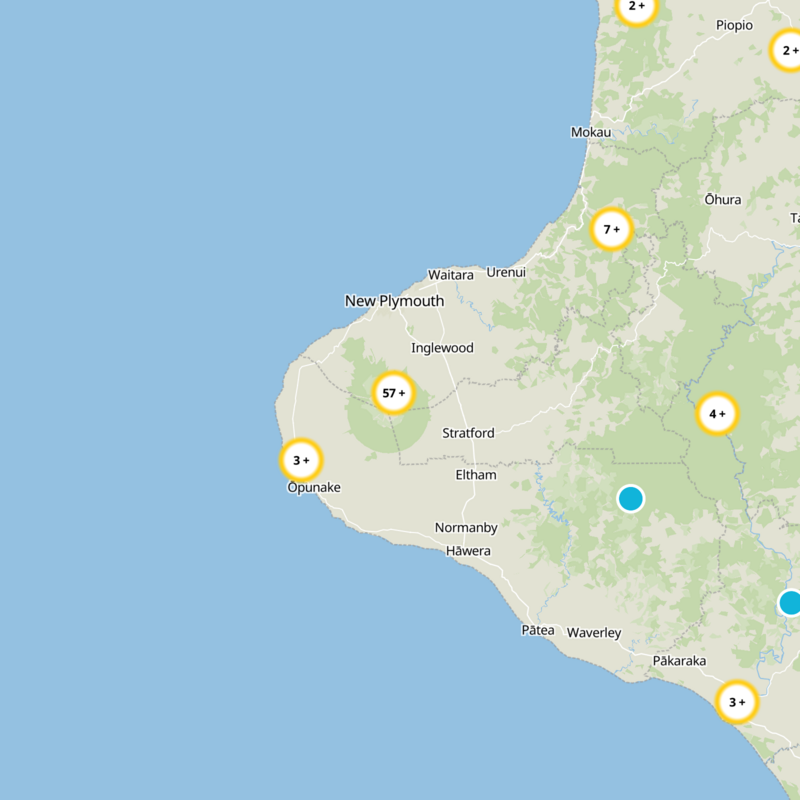
Task: Click the Piopio place label
Action: coord(734,25)
